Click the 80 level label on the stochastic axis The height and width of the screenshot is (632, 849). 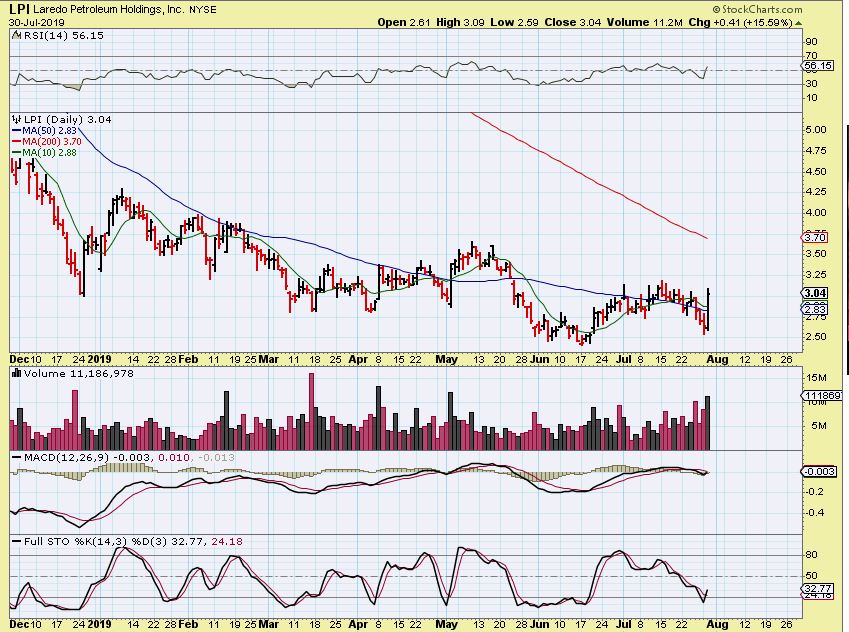coord(811,555)
